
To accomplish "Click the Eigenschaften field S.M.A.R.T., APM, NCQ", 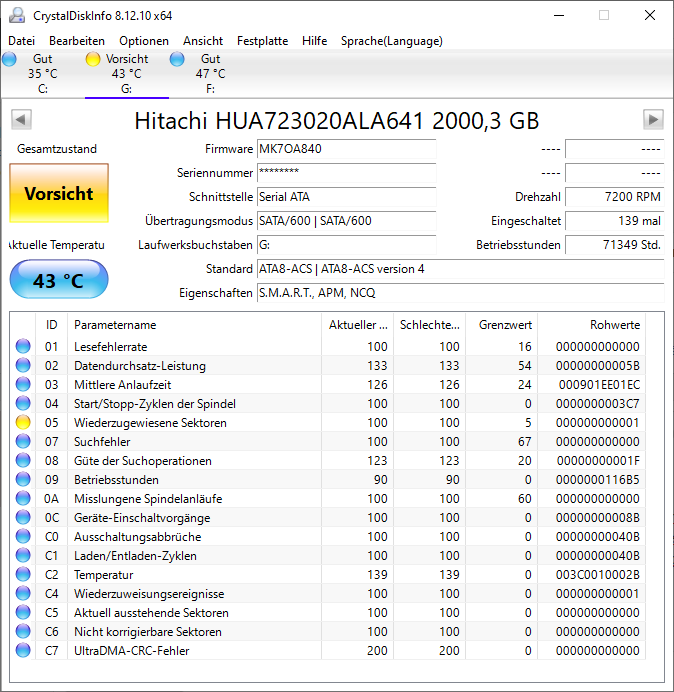I will (x=460, y=293).
